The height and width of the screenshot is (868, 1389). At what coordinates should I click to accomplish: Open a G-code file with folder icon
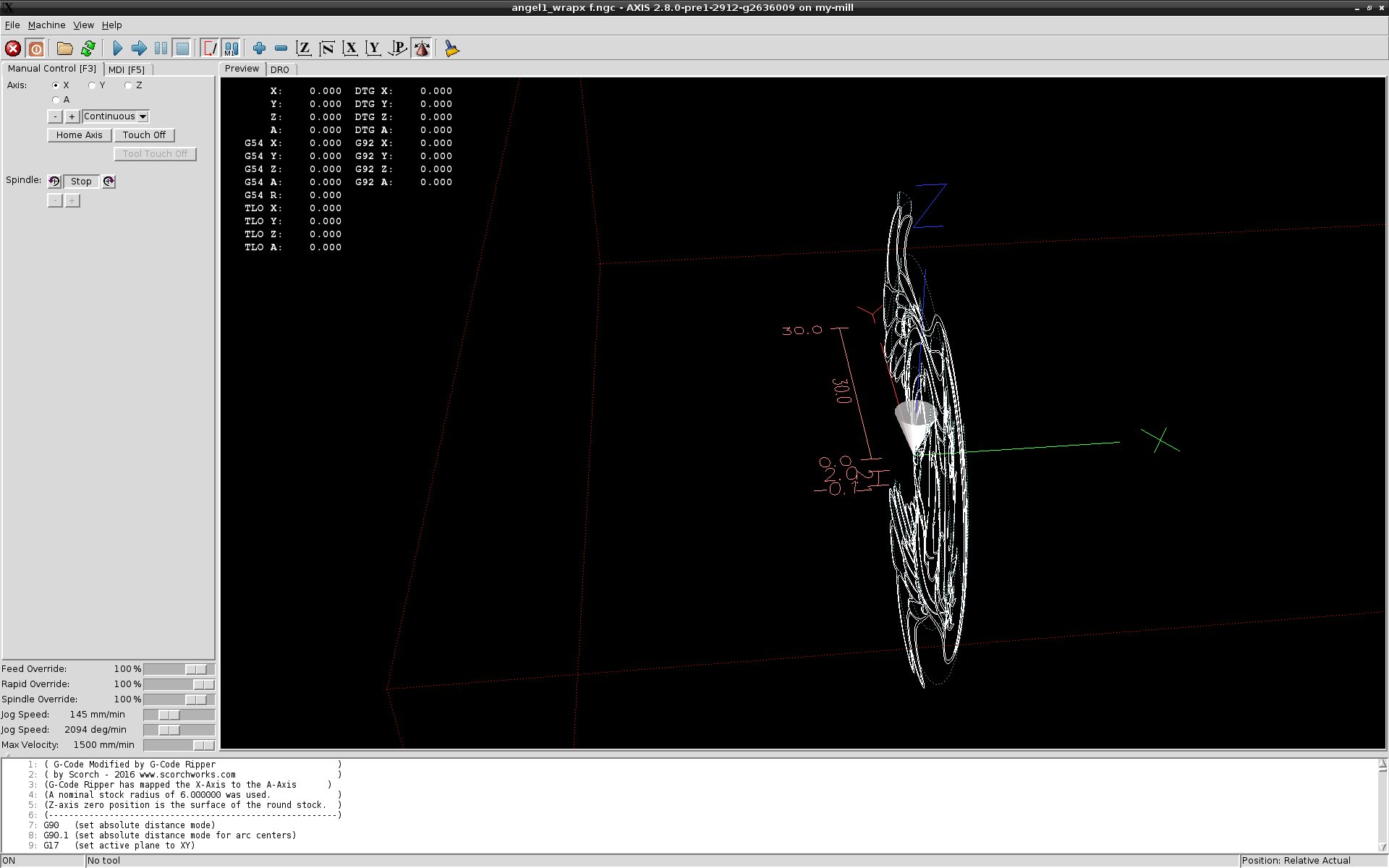tap(65, 48)
